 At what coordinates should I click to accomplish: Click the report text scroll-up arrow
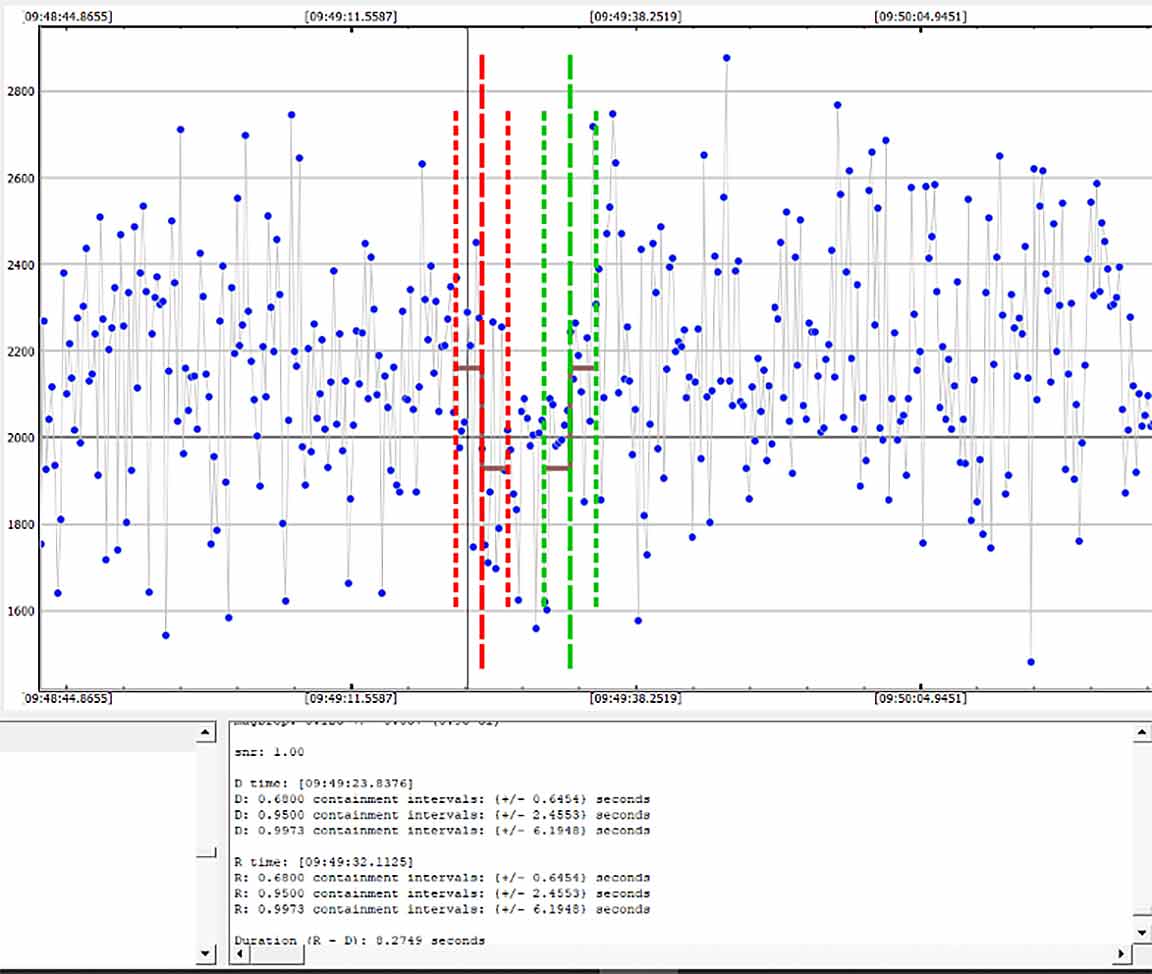click(1142, 732)
